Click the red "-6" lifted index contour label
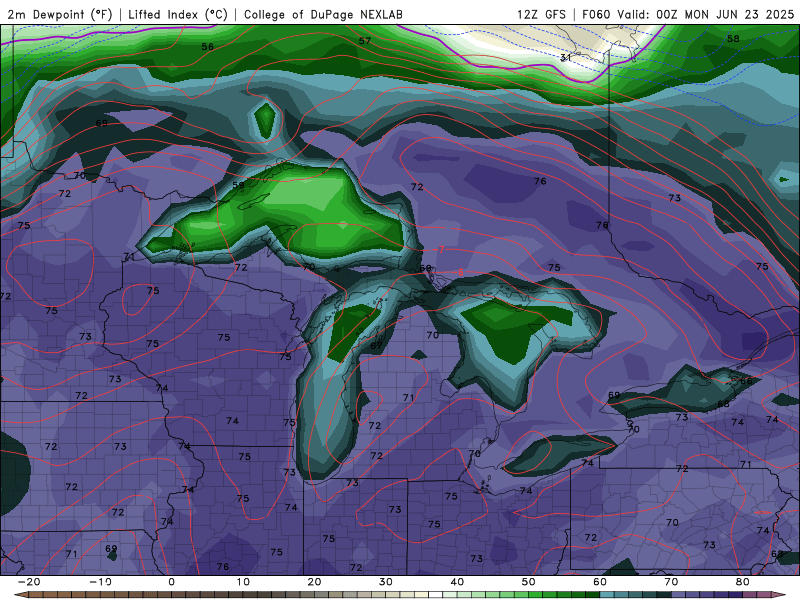The height and width of the screenshot is (600, 800). [x=459, y=272]
